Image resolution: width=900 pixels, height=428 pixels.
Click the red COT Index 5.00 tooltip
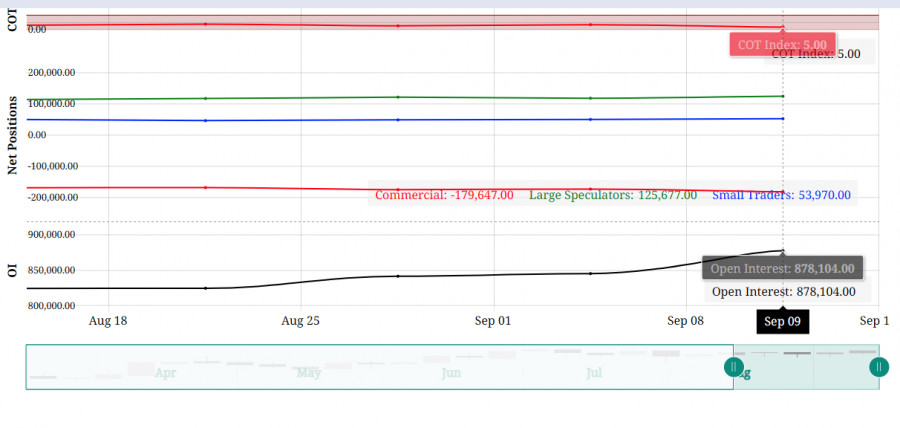782,45
